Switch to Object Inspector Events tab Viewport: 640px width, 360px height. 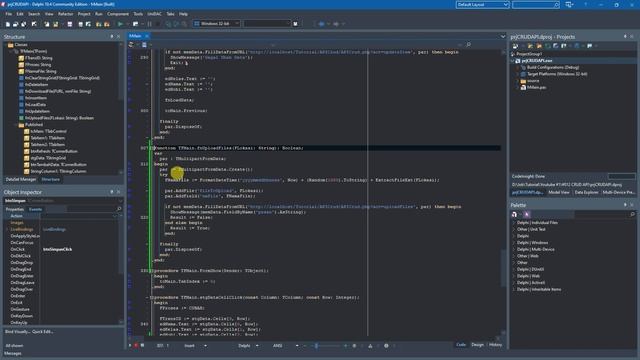pyautogui.click(x=35, y=209)
